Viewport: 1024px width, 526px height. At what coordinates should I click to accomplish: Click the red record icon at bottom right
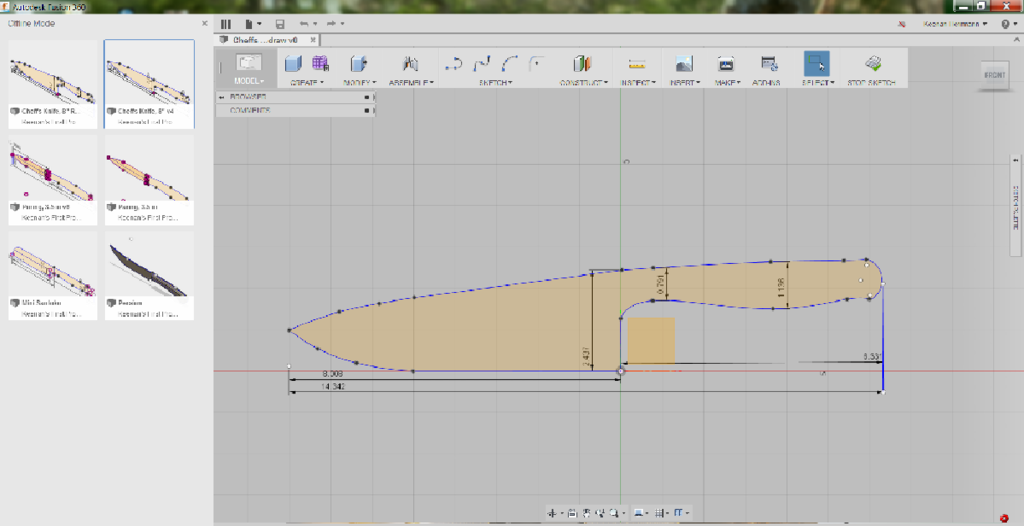point(1004,518)
